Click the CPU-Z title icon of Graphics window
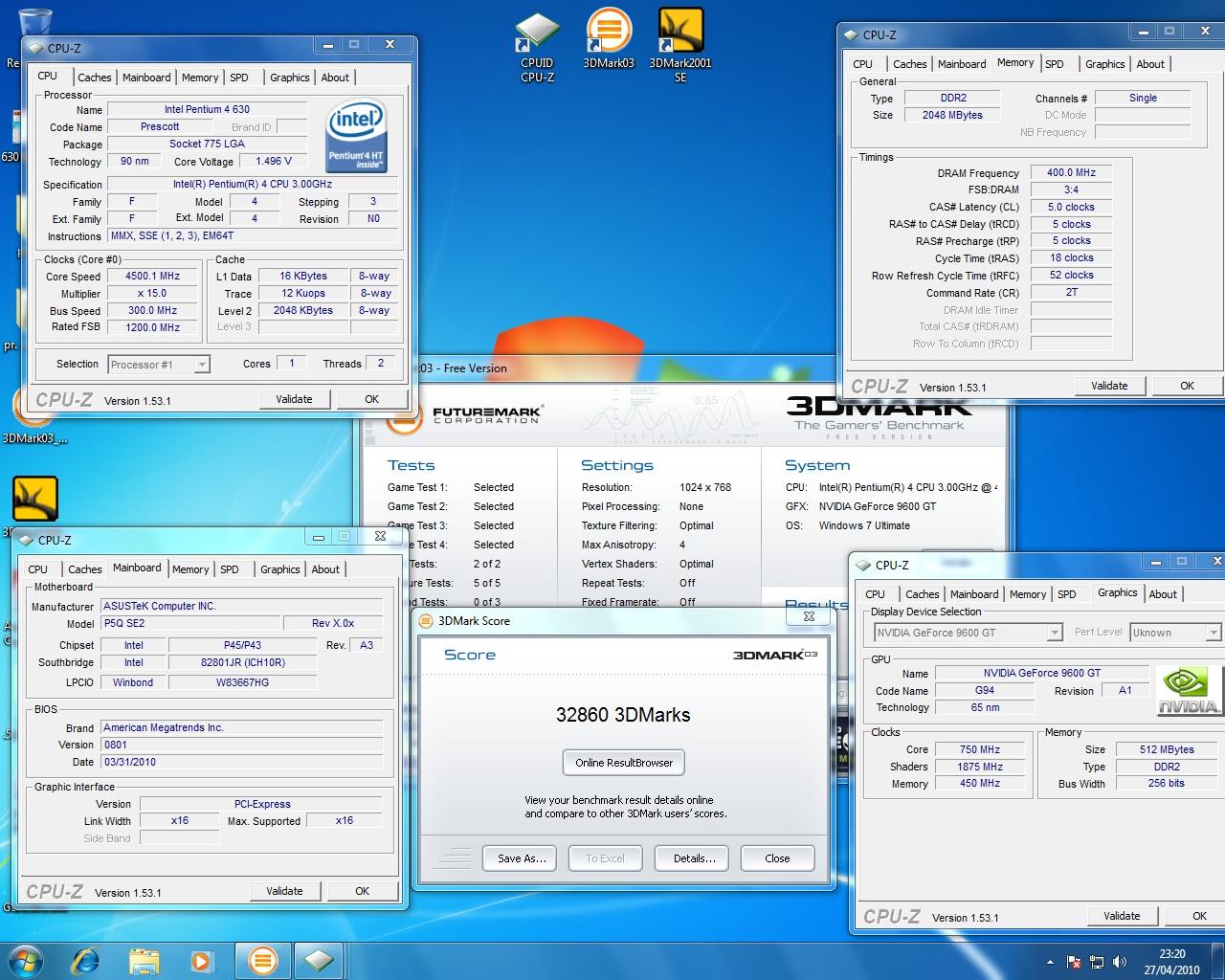The height and width of the screenshot is (980, 1225). (864, 566)
